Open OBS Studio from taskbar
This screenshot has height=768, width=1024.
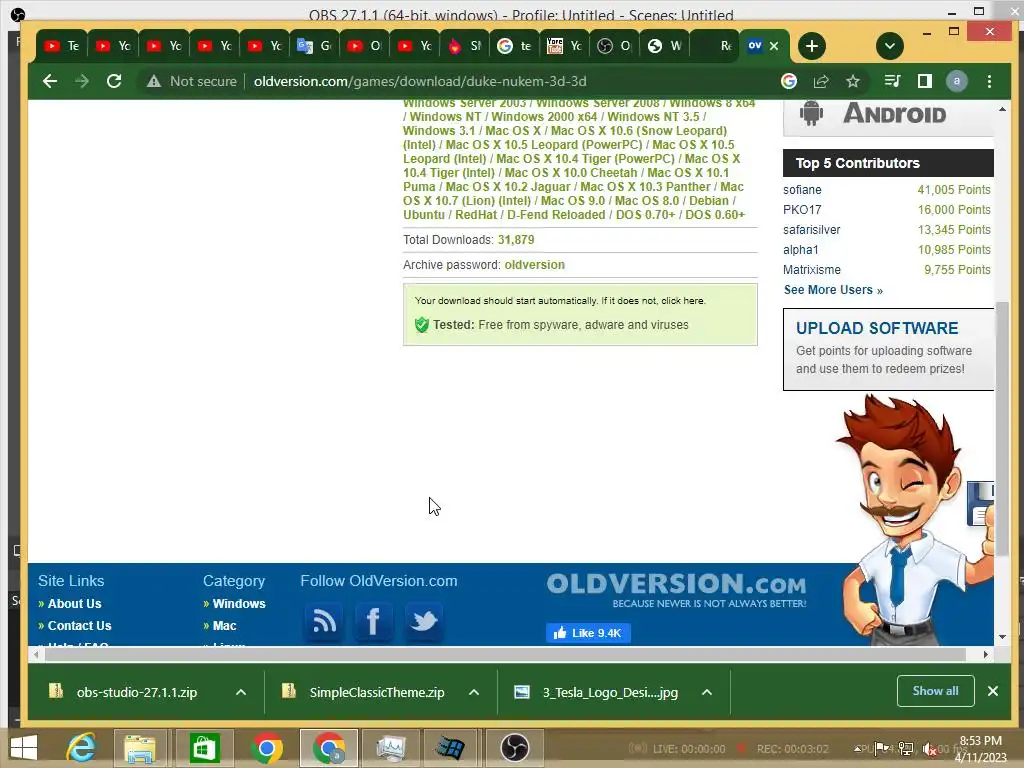515,748
